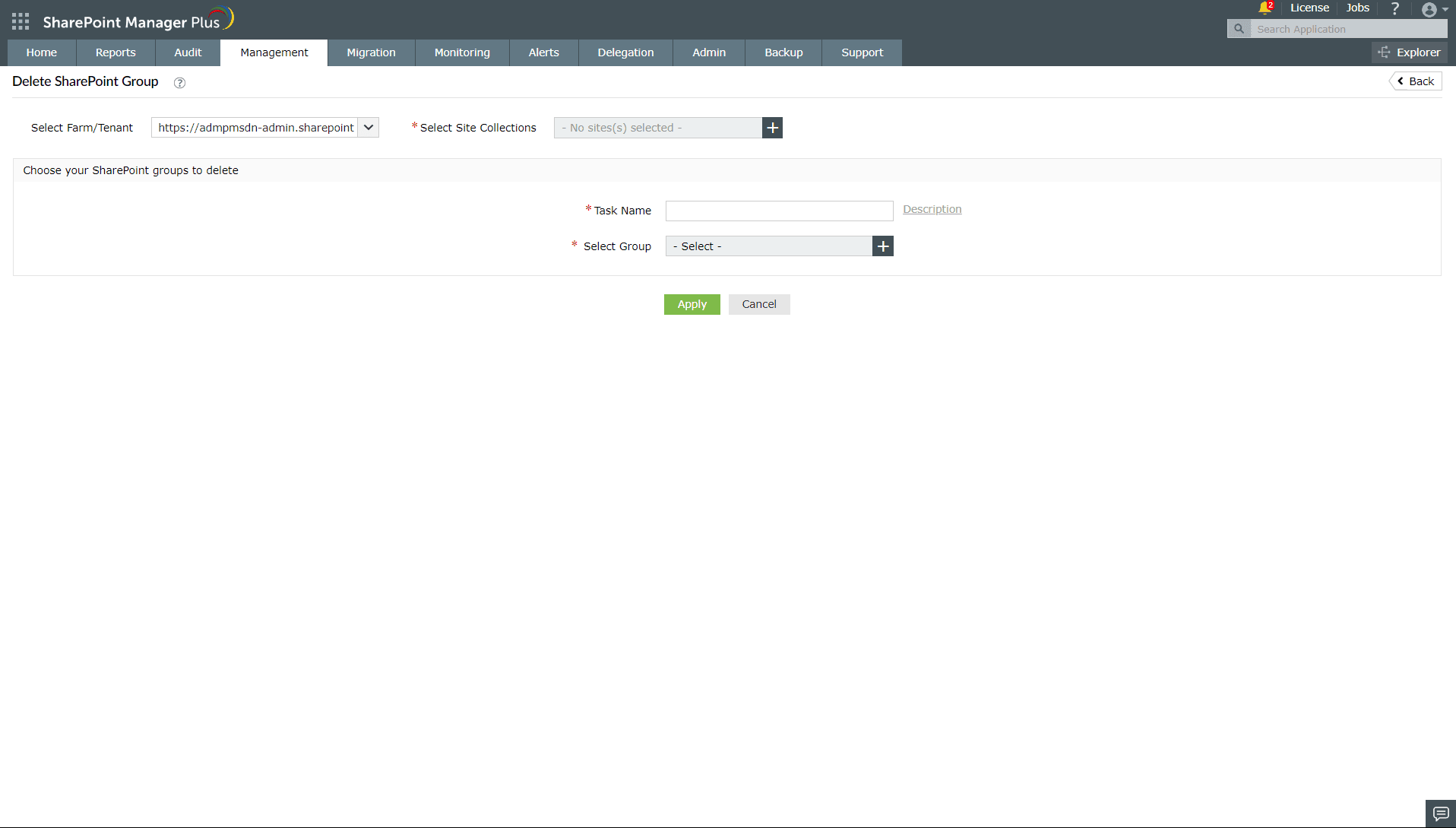Add site collections with plus icon
Viewport: 1456px width, 828px height.
pyautogui.click(x=772, y=128)
